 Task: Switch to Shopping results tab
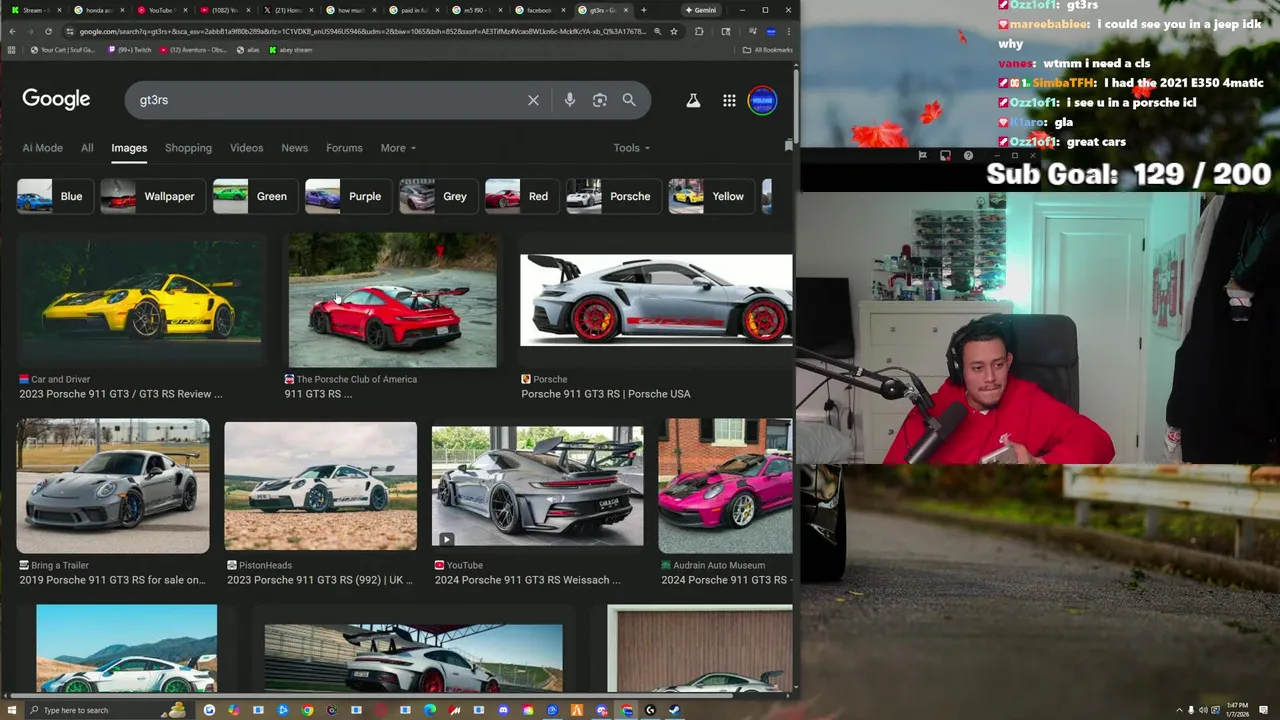pyautogui.click(x=188, y=148)
